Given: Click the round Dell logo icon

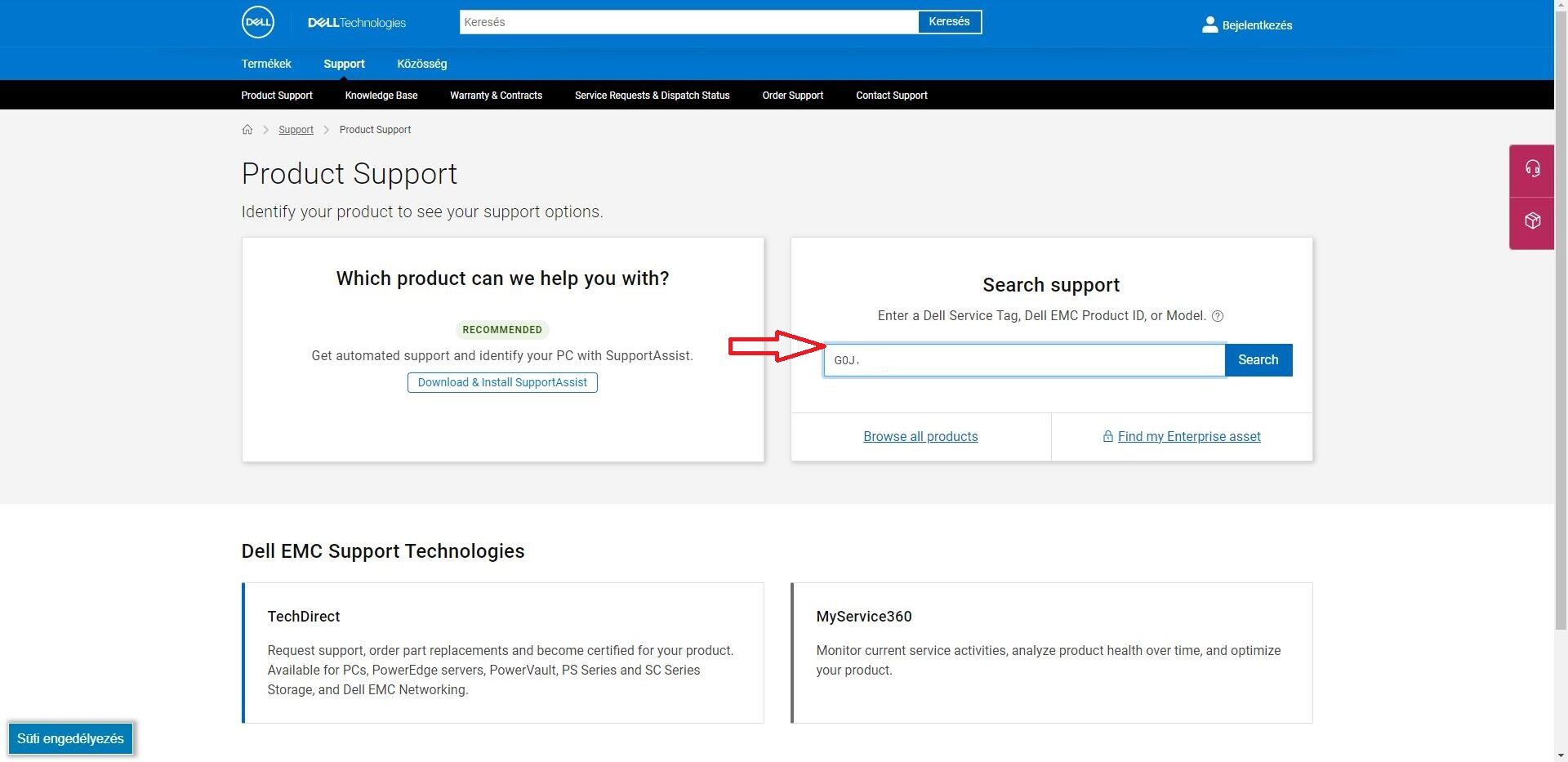Looking at the screenshot, I should pyautogui.click(x=258, y=22).
